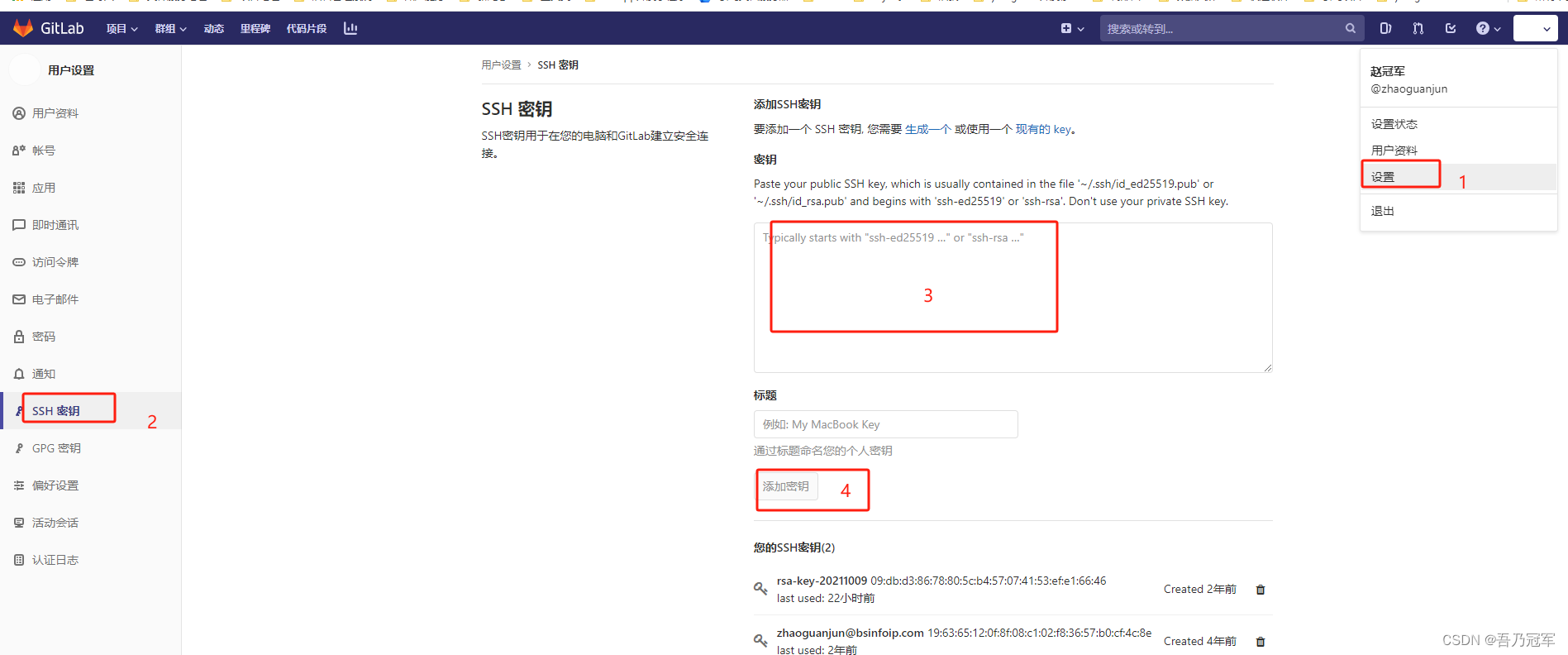Click the rsa-key-20211009 key icon
The height and width of the screenshot is (655, 1568).
tap(760, 589)
